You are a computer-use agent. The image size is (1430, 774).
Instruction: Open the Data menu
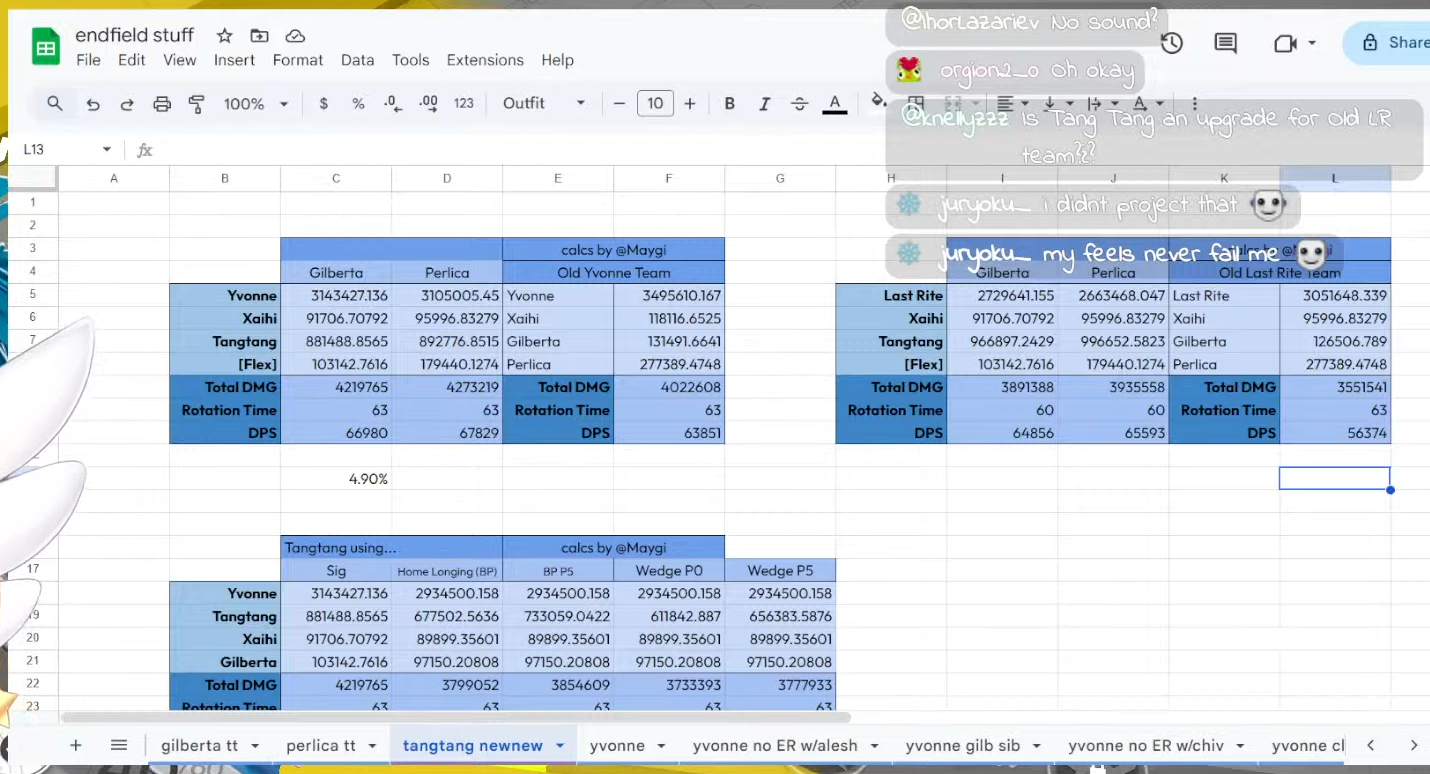[x=357, y=60]
